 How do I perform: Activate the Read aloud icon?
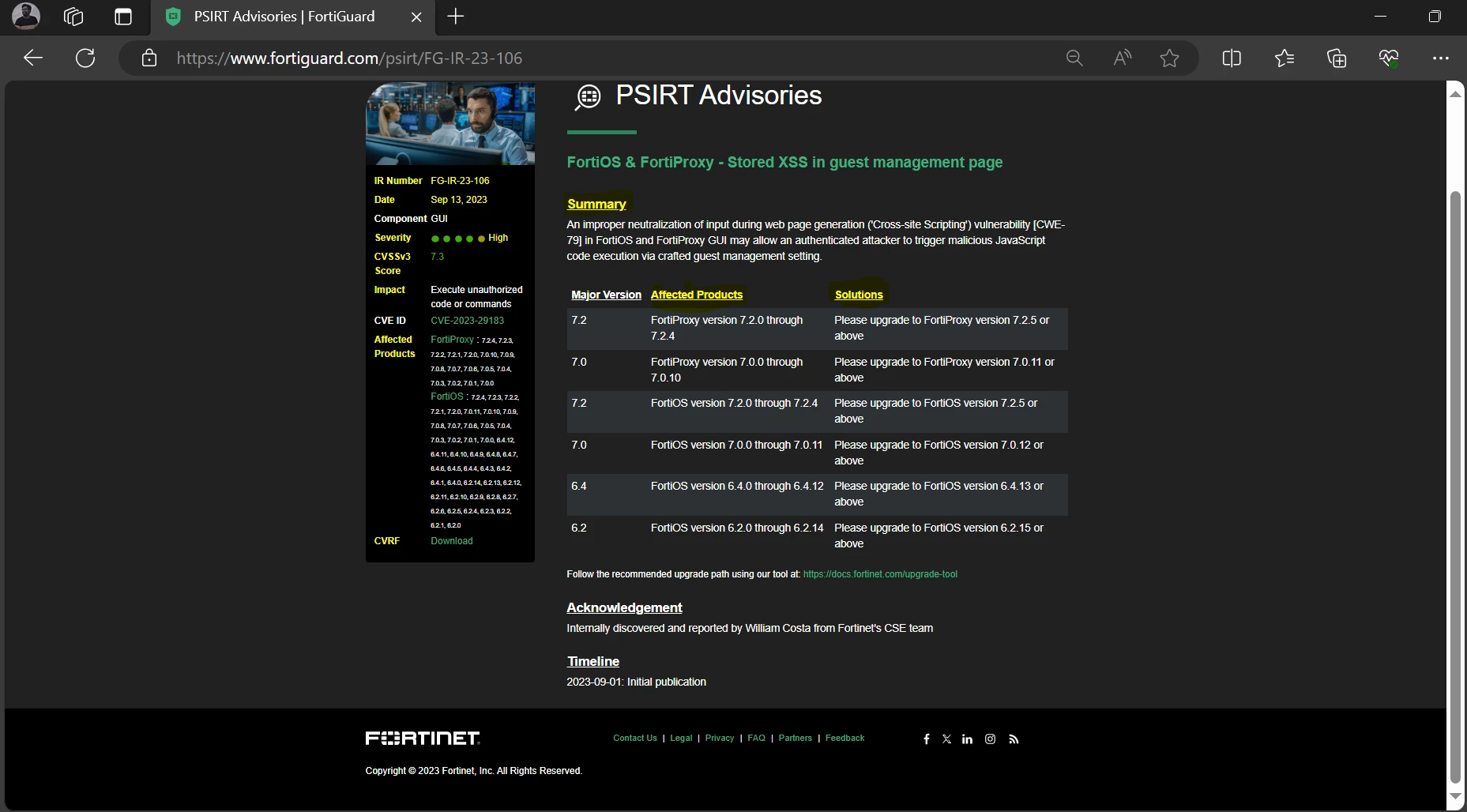1122,58
